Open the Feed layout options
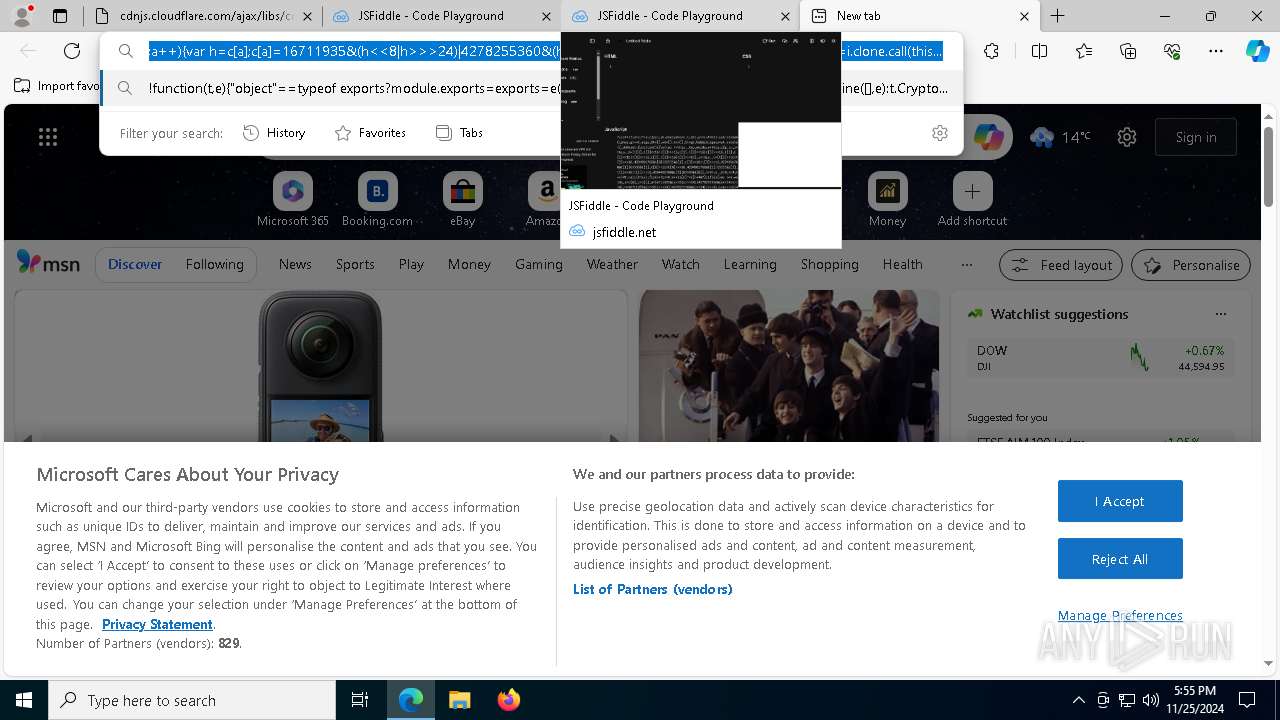 pyautogui.click(x=1061, y=265)
